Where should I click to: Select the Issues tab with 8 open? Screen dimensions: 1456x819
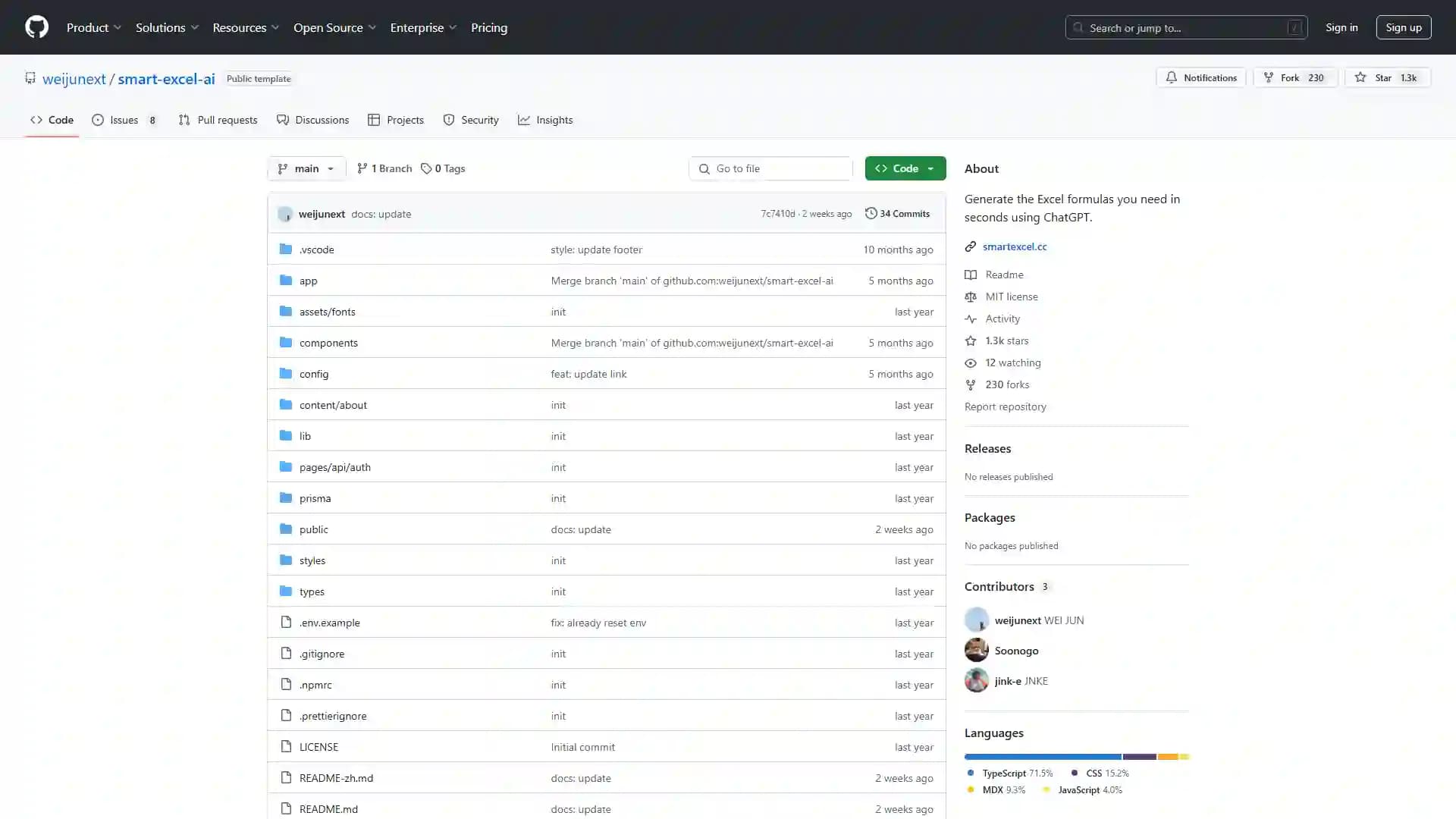tap(124, 119)
